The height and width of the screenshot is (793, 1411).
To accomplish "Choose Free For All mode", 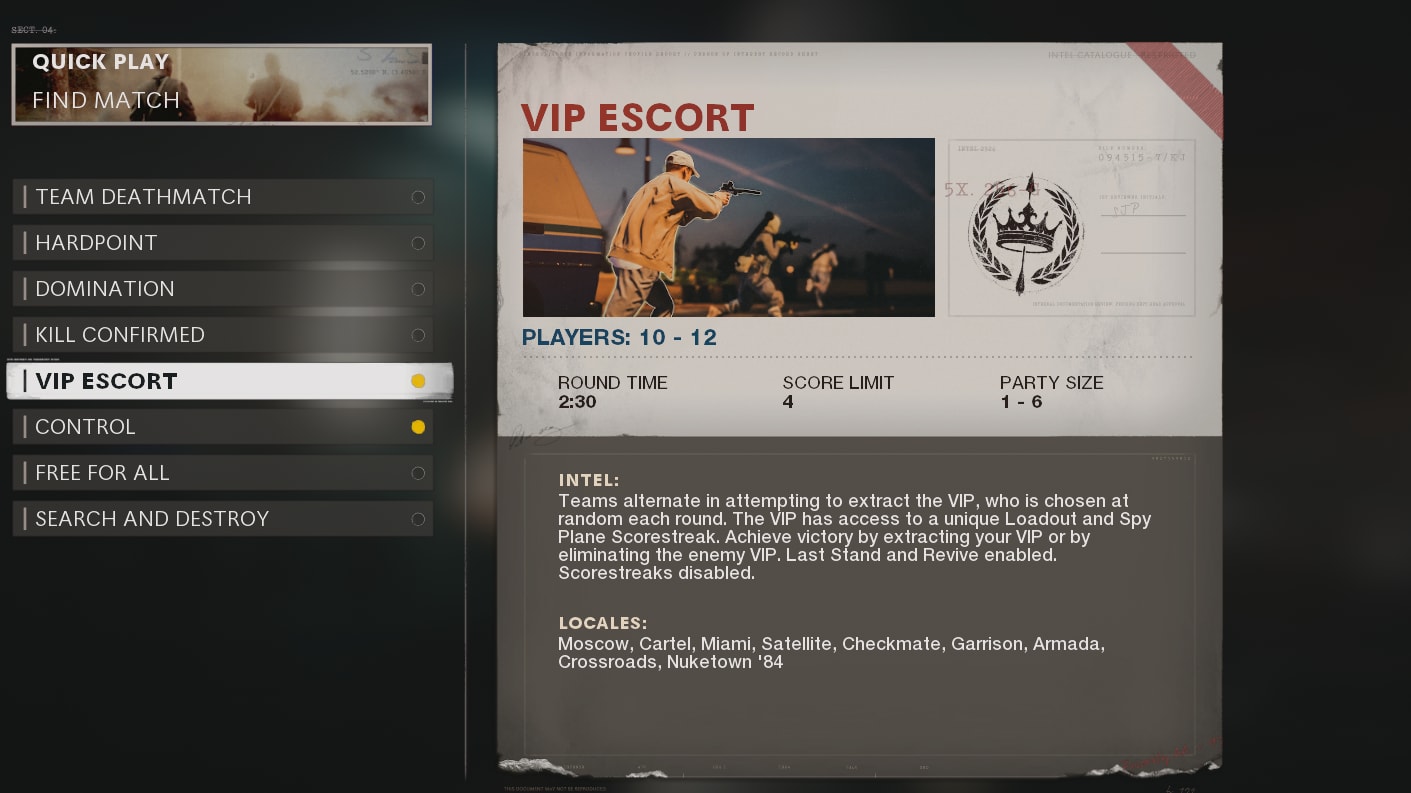I will click(223, 473).
